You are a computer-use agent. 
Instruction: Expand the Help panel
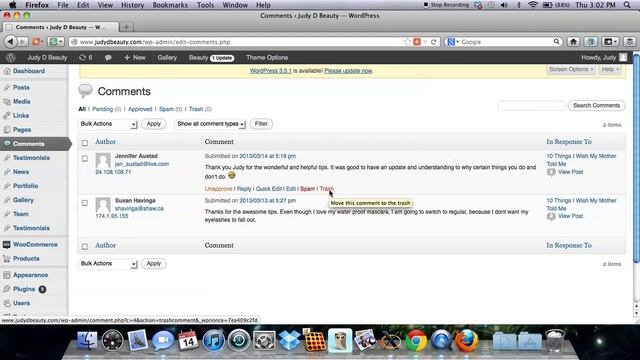click(x=610, y=69)
